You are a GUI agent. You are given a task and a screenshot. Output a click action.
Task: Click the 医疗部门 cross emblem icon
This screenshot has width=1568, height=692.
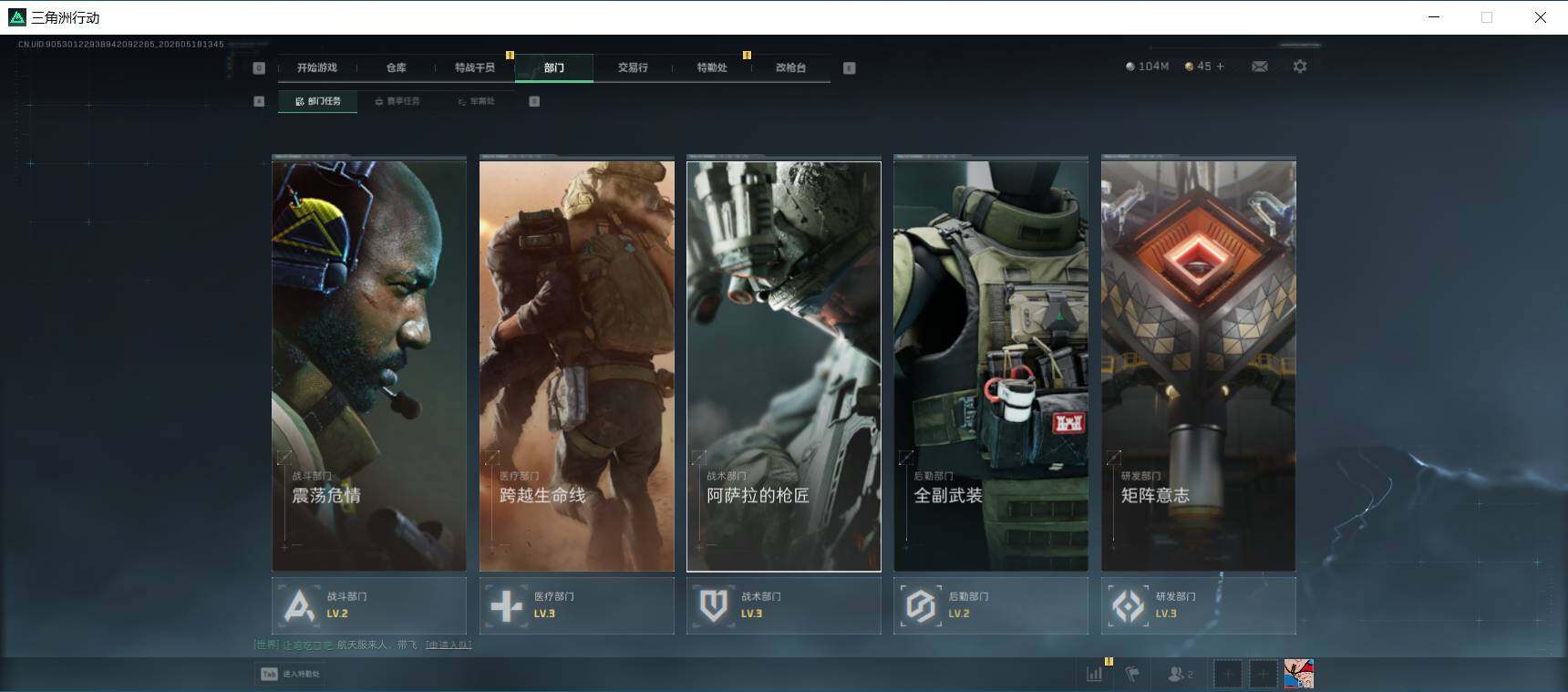(x=506, y=605)
